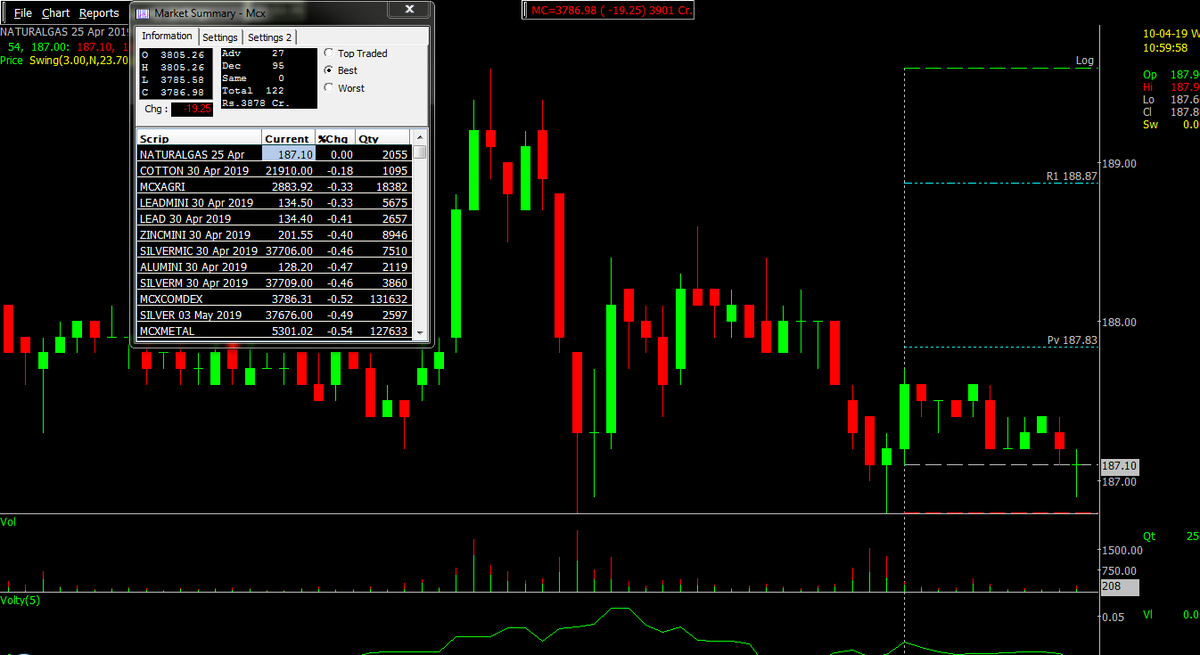Select the MCXMETAL row

point(274,331)
